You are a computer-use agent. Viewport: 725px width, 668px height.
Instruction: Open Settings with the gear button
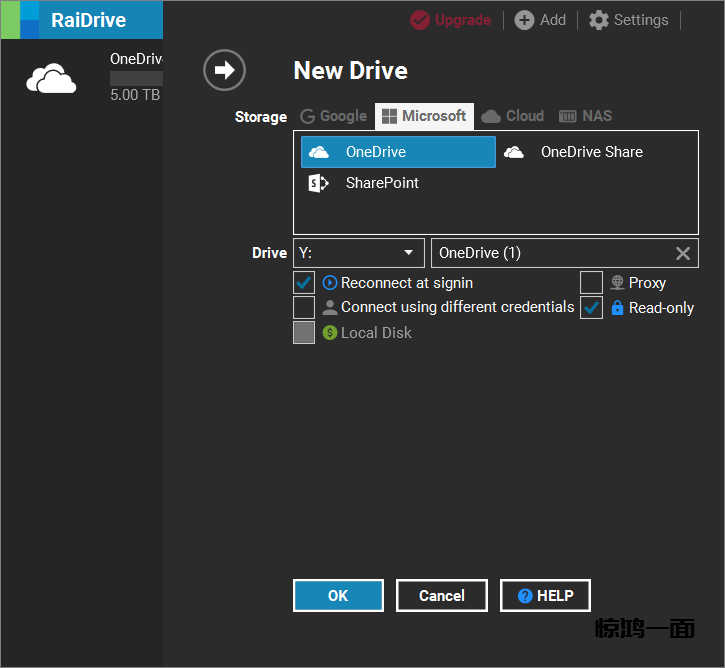(629, 20)
